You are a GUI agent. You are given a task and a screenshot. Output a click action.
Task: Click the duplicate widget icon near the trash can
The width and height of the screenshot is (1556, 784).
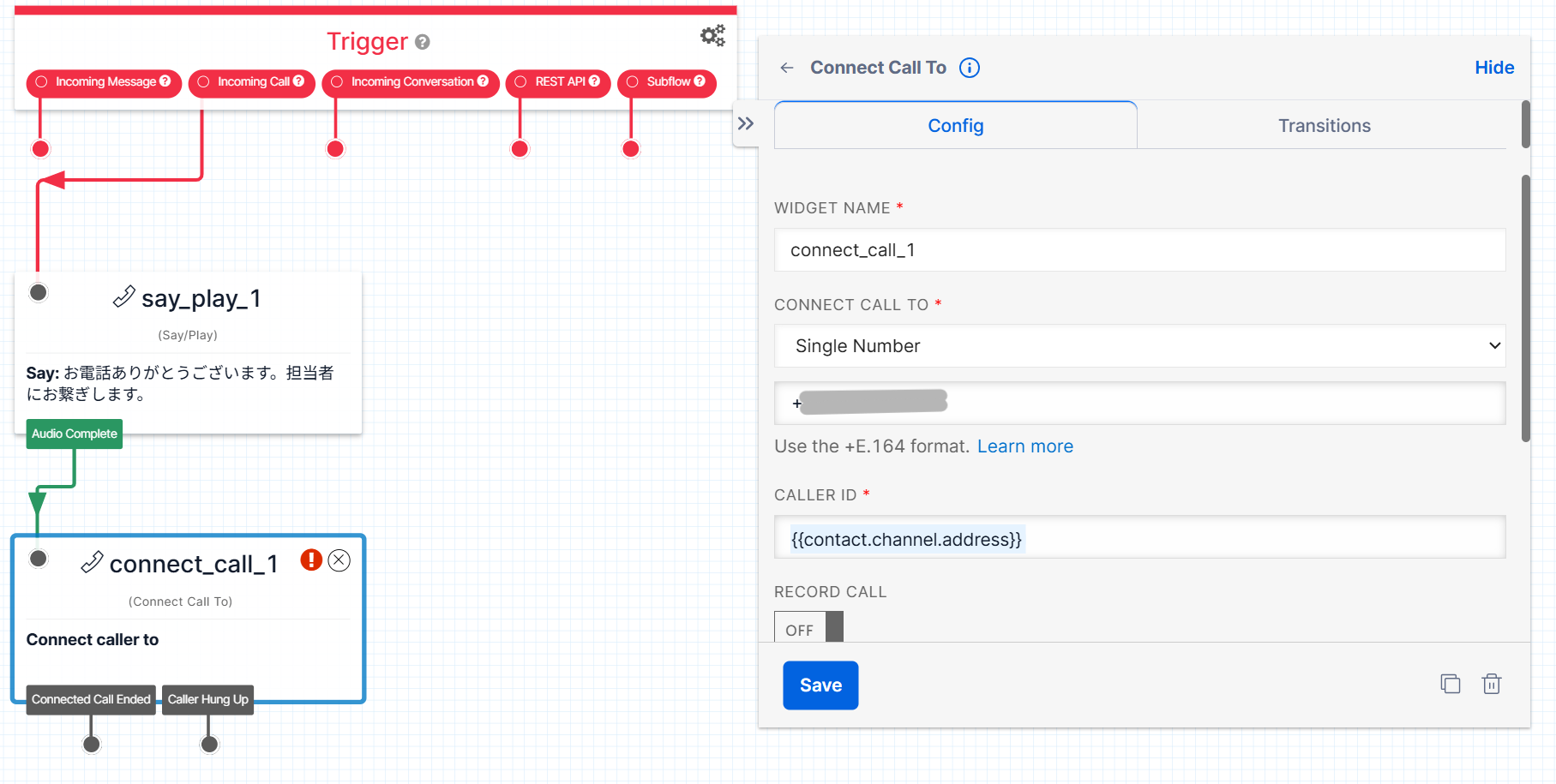(x=1451, y=684)
